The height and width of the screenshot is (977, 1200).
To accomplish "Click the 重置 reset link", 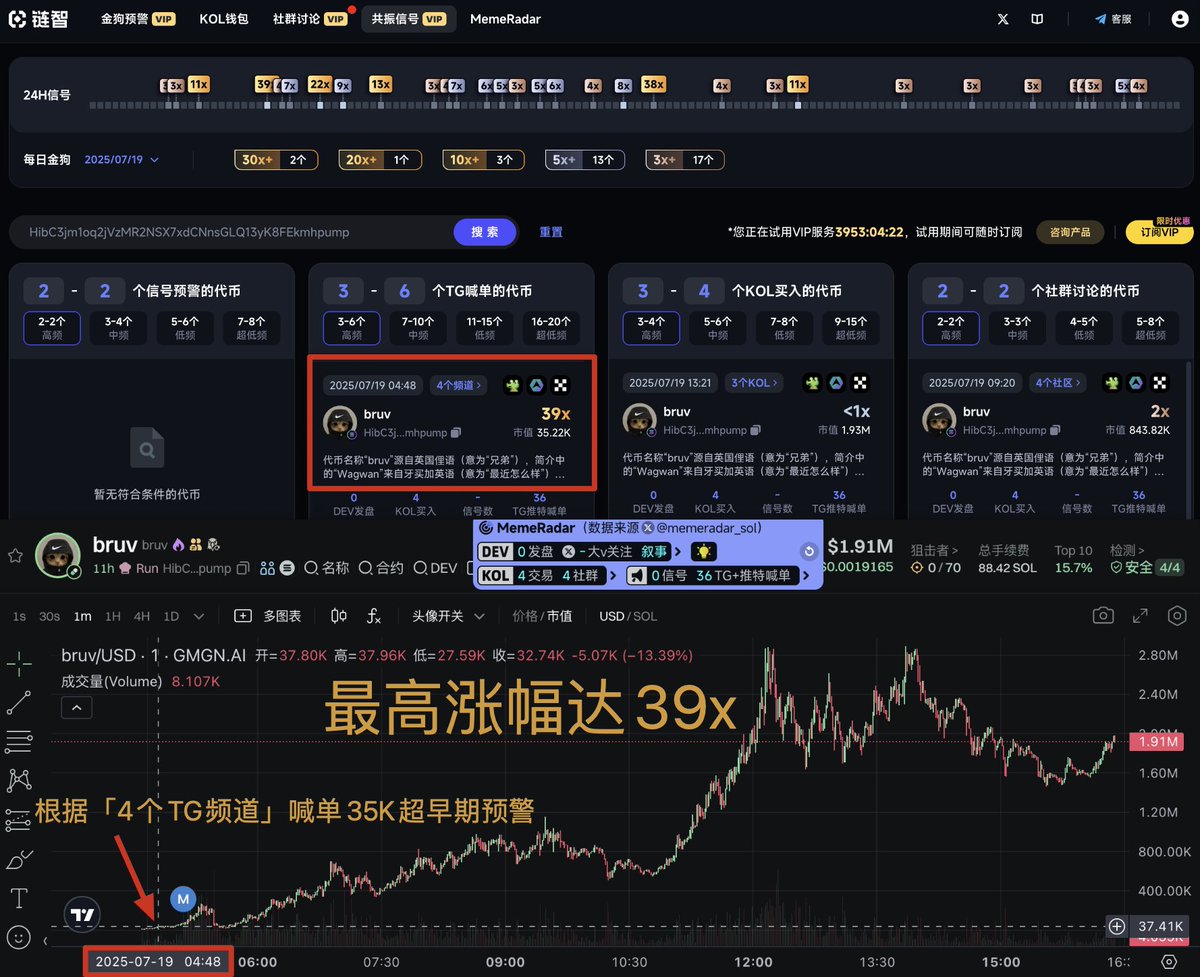I will point(551,232).
